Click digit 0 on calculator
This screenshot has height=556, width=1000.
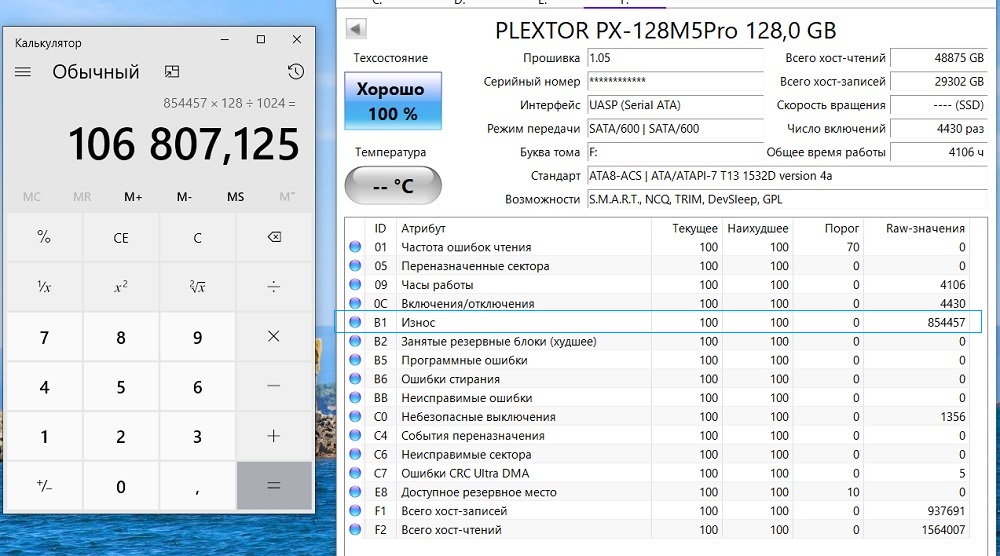(x=121, y=486)
